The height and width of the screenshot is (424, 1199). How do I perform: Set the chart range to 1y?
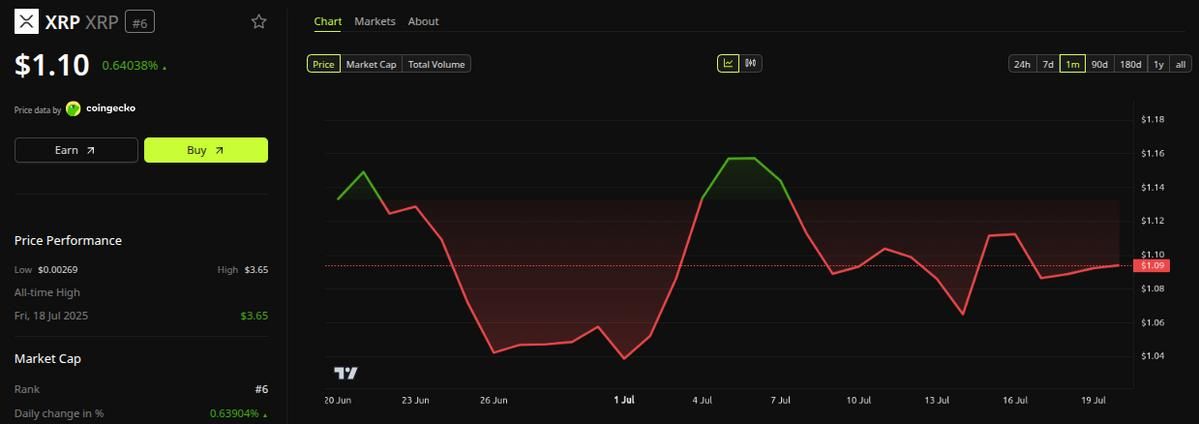click(x=1158, y=64)
